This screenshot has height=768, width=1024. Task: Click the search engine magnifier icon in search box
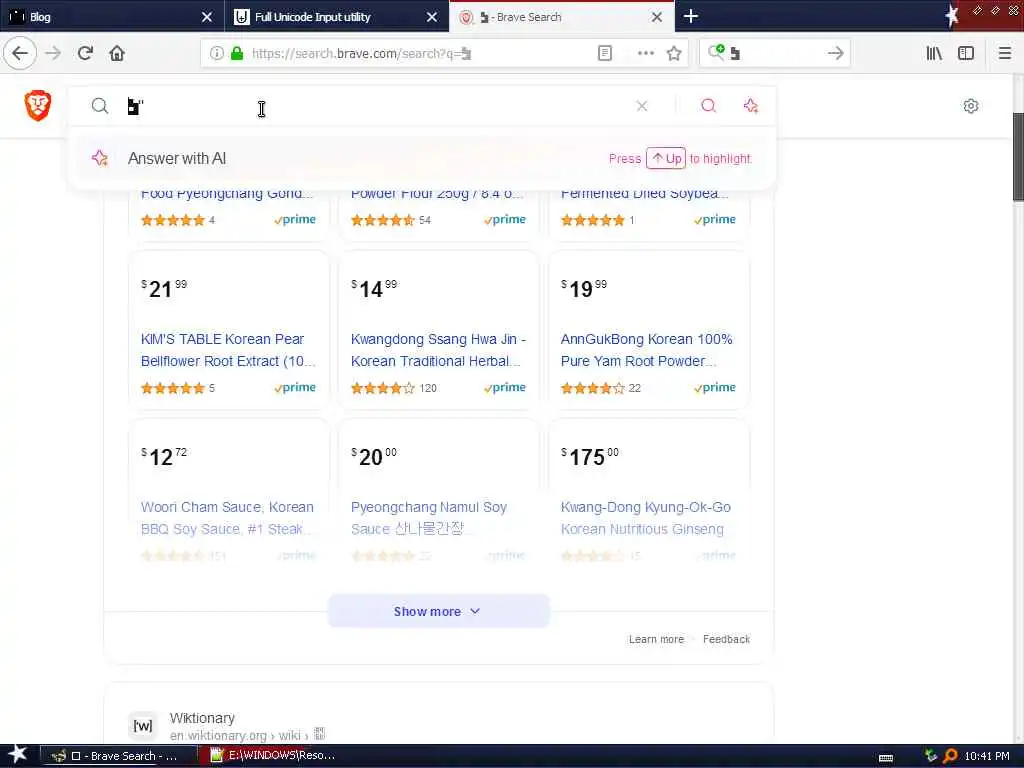click(x=716, y=53)
